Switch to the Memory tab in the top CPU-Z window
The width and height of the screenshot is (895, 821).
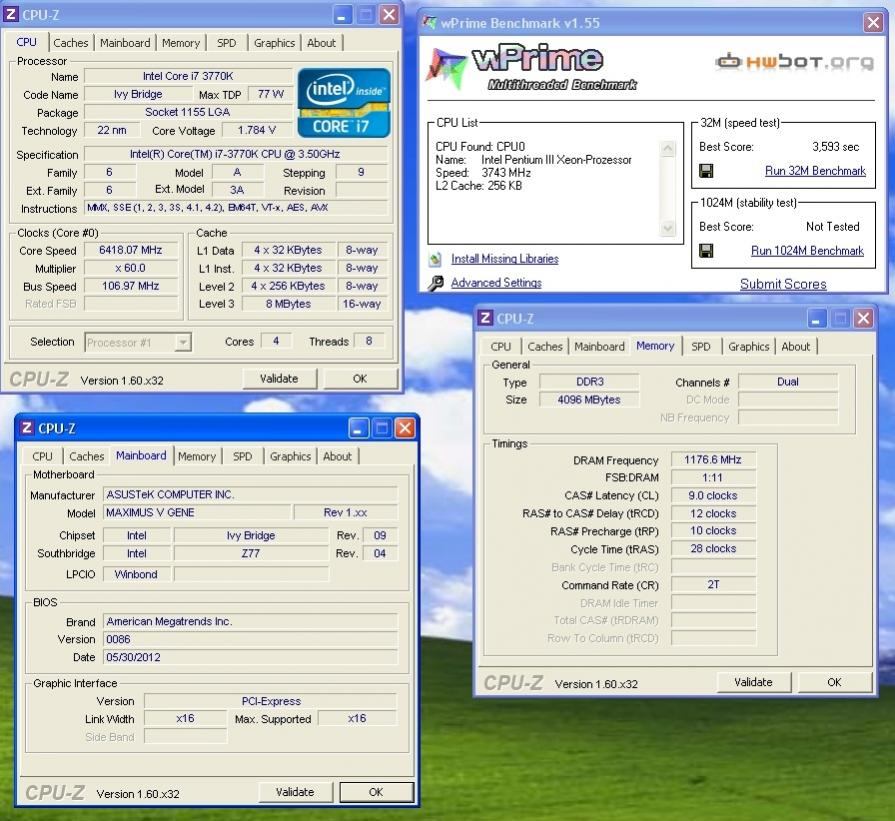click(x=181, y=43)
